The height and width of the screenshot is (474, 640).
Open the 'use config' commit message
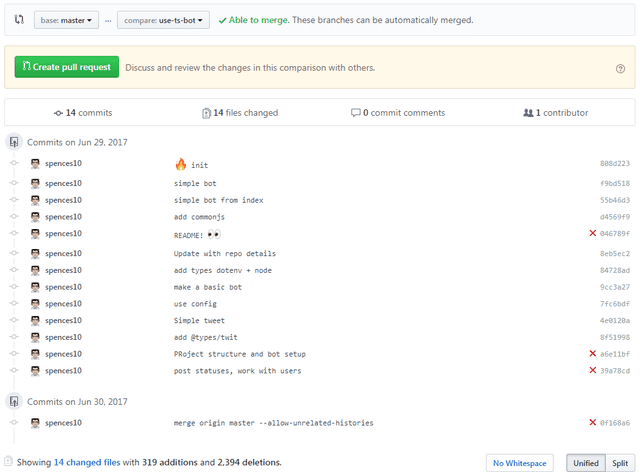point(195,304)
